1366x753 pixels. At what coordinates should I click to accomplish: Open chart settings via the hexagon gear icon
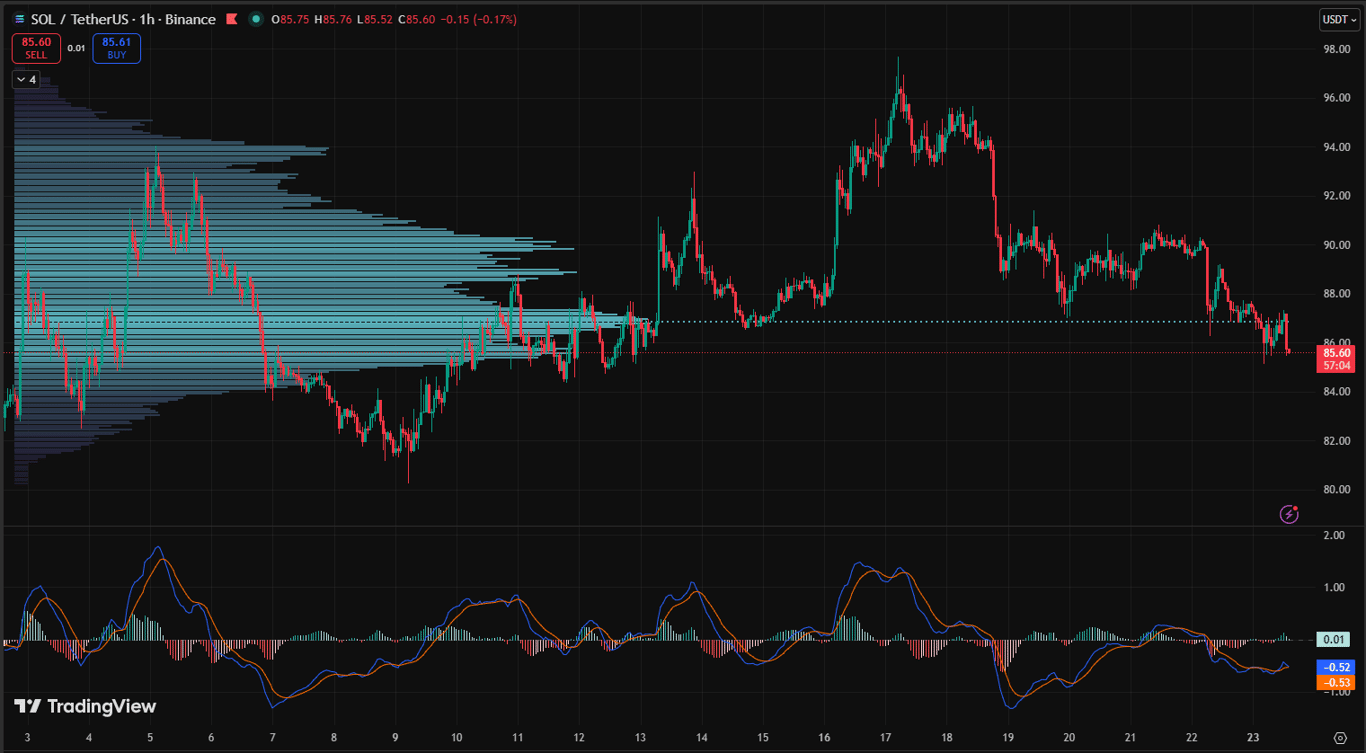[x=1340, y=738]
